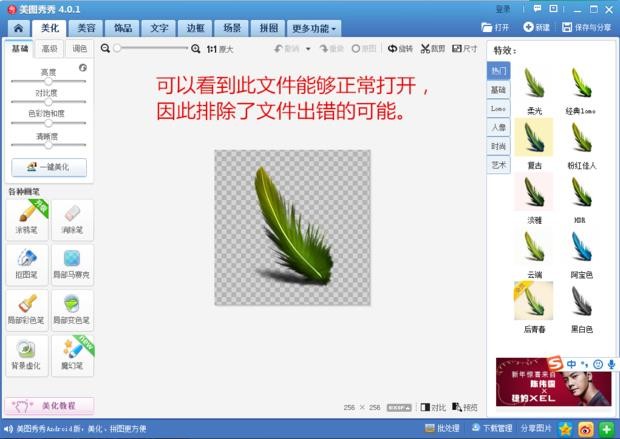Screen dimensions: 620x439
Task: Select the 消除笔 eraser tool
Action: point(72,219)
